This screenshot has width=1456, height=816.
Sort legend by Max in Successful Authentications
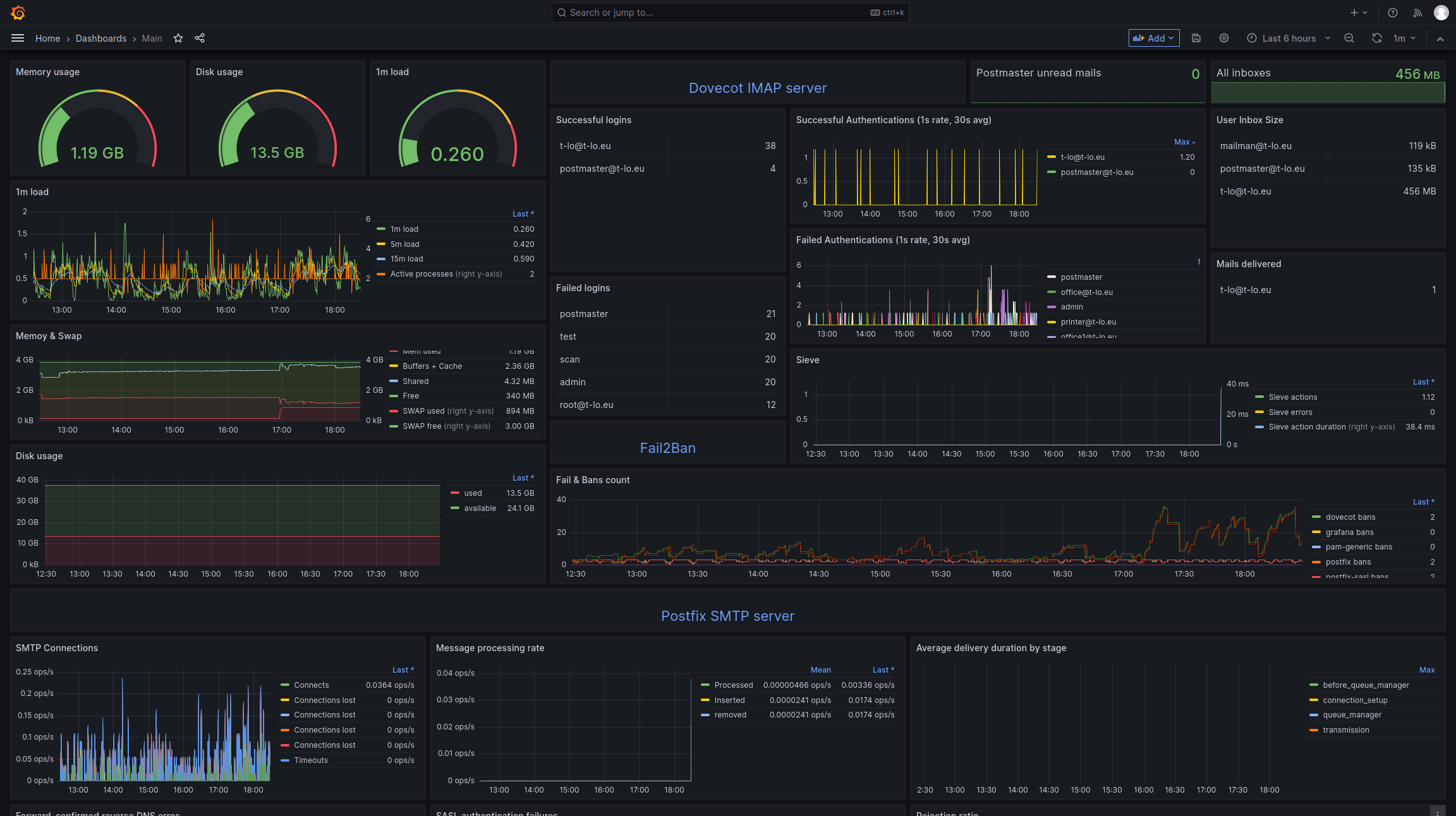1185,142
